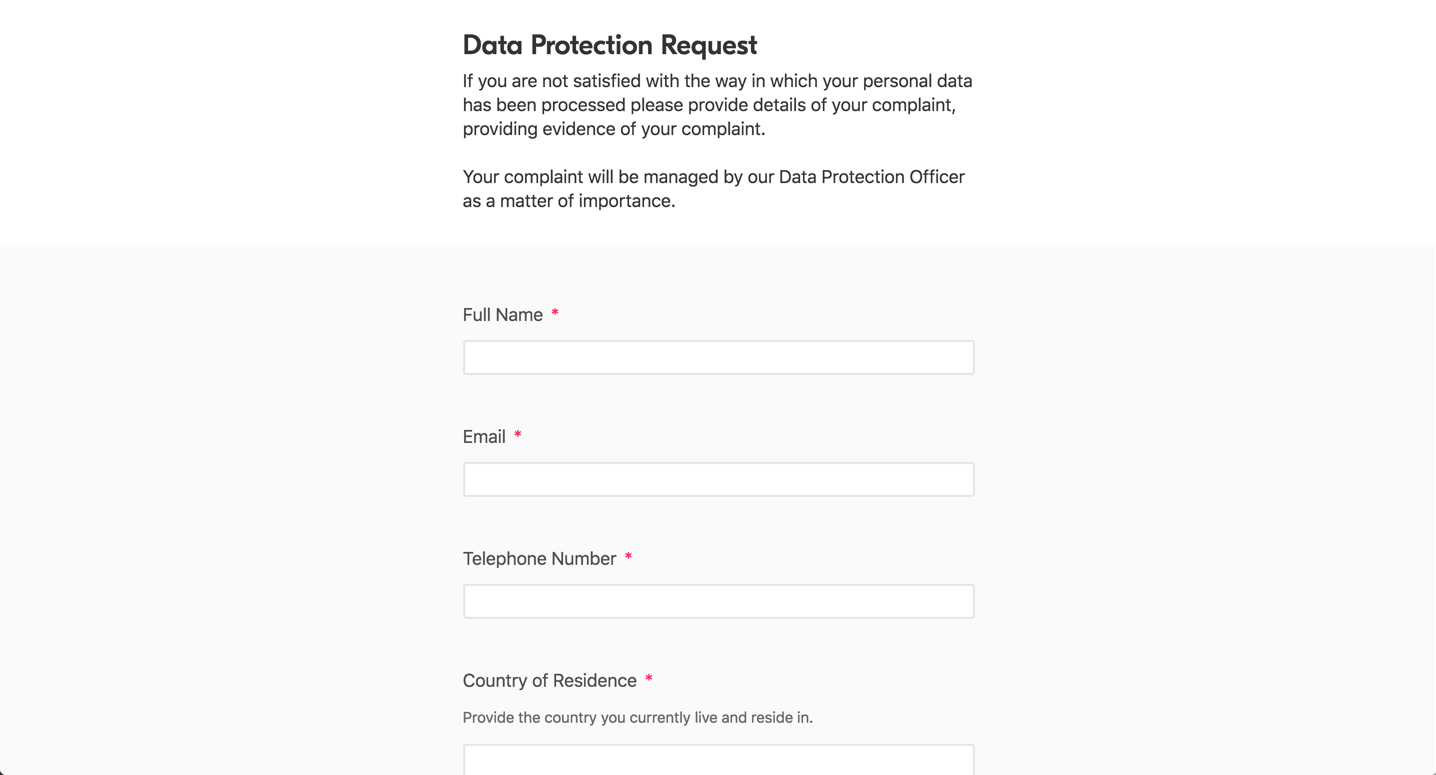Click inside the Email input field

(x=717, y=479)
